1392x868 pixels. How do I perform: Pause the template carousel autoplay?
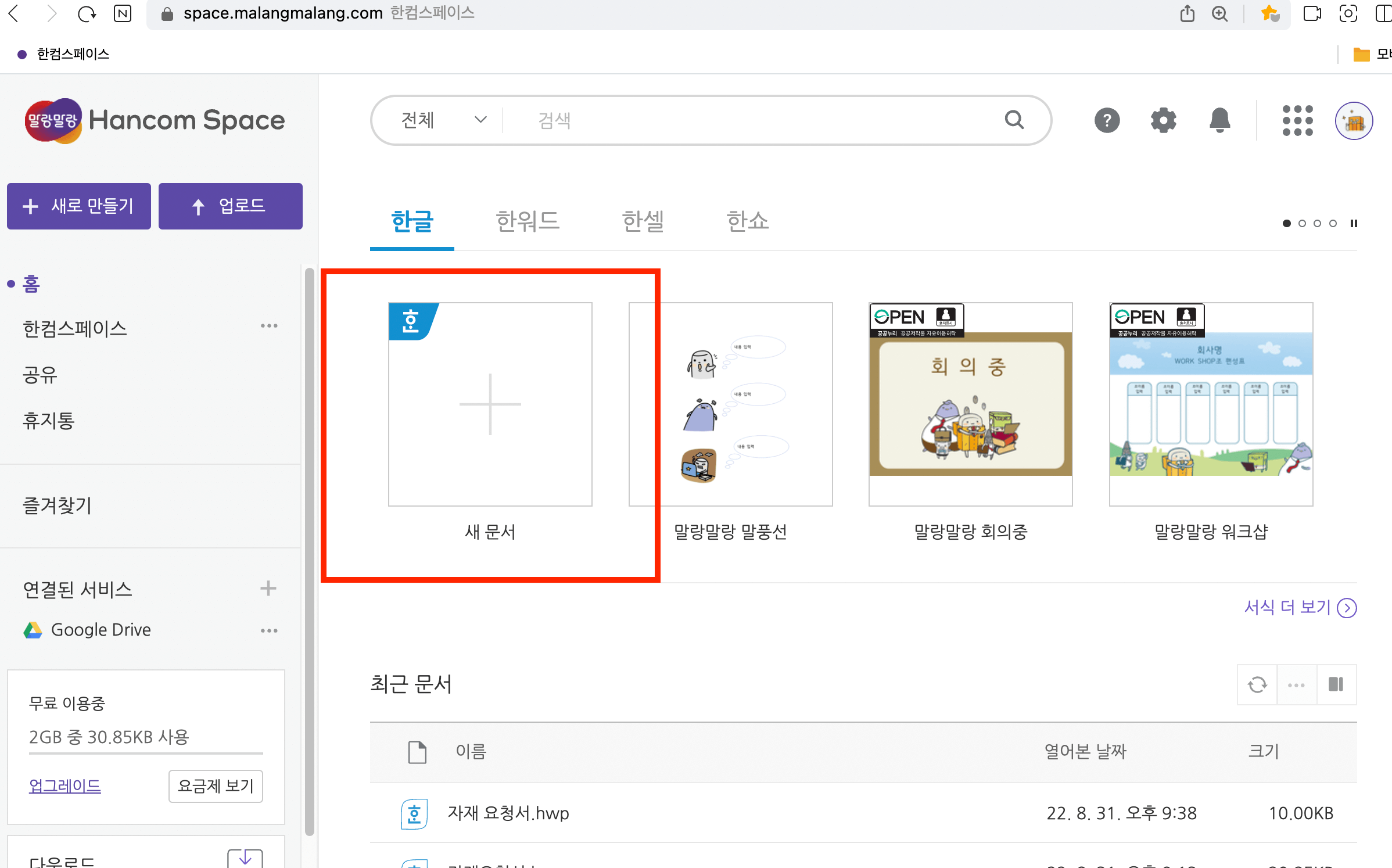pyautogui.click(x=1354, y=224)
